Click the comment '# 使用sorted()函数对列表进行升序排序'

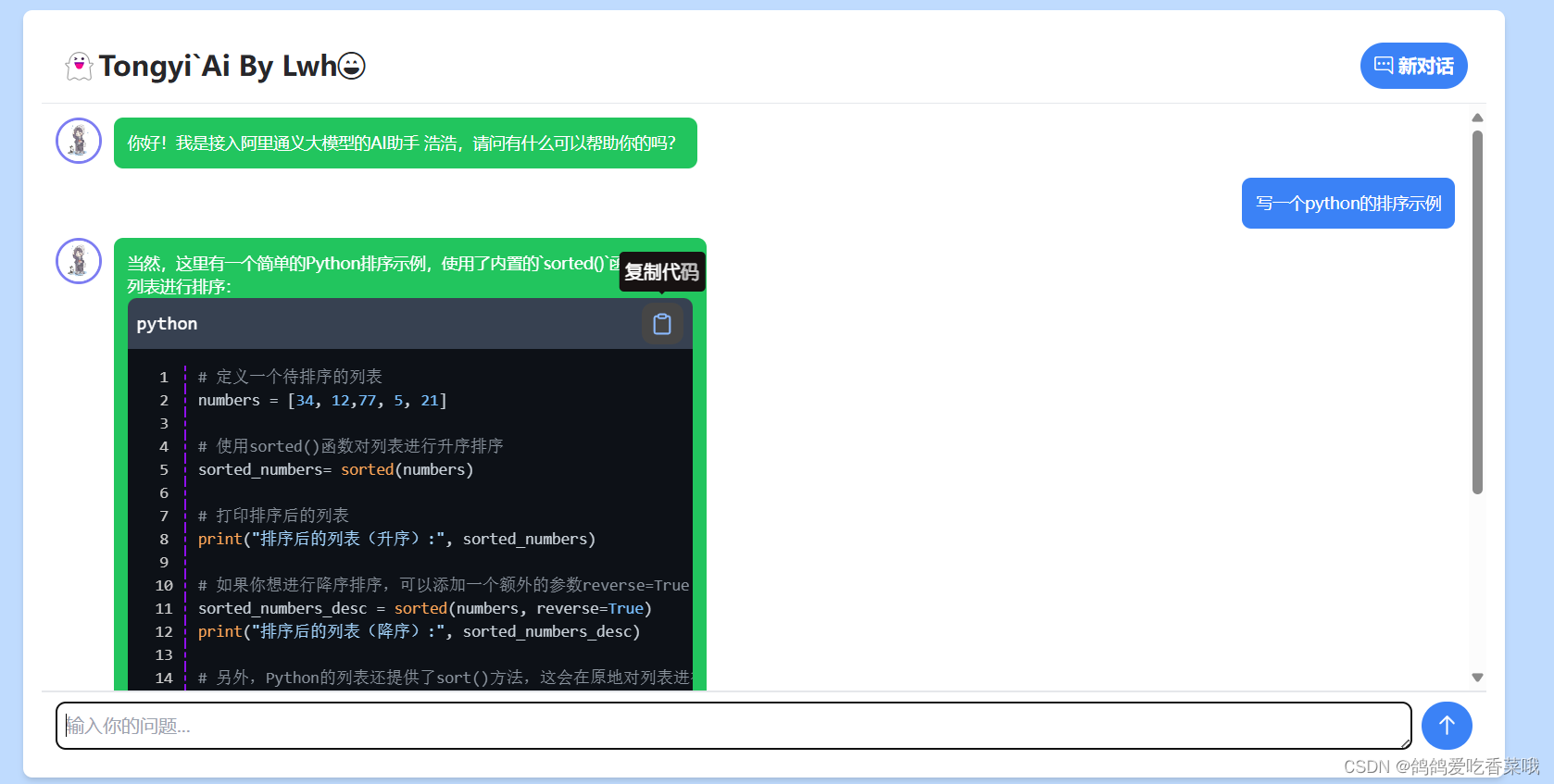pos(350,446)
